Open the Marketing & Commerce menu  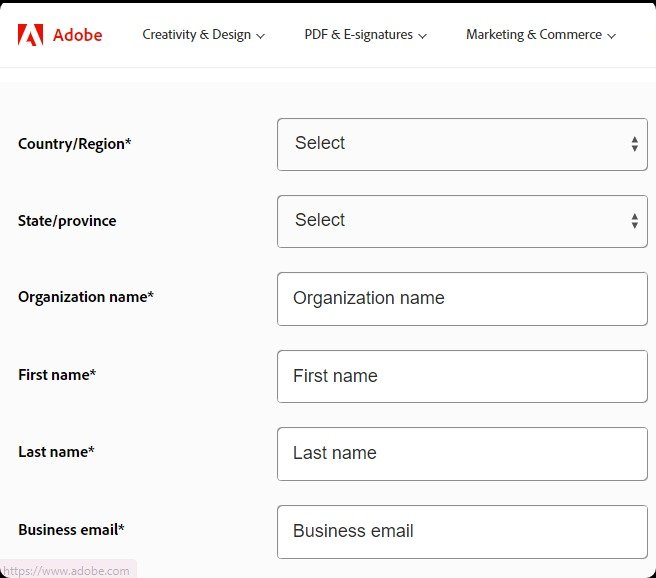[x=541, y=35]
